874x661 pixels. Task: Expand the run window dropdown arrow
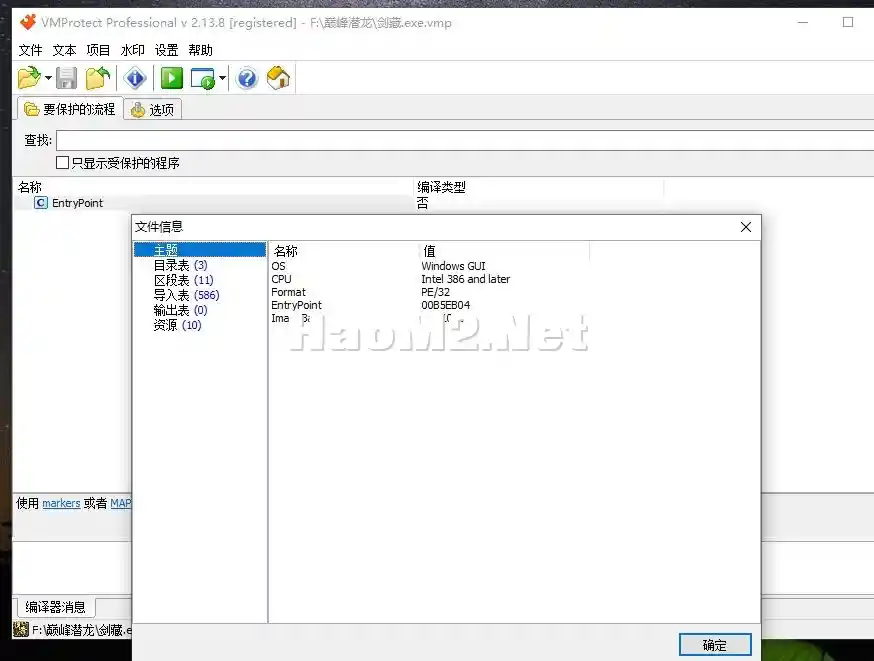point(222,78)
